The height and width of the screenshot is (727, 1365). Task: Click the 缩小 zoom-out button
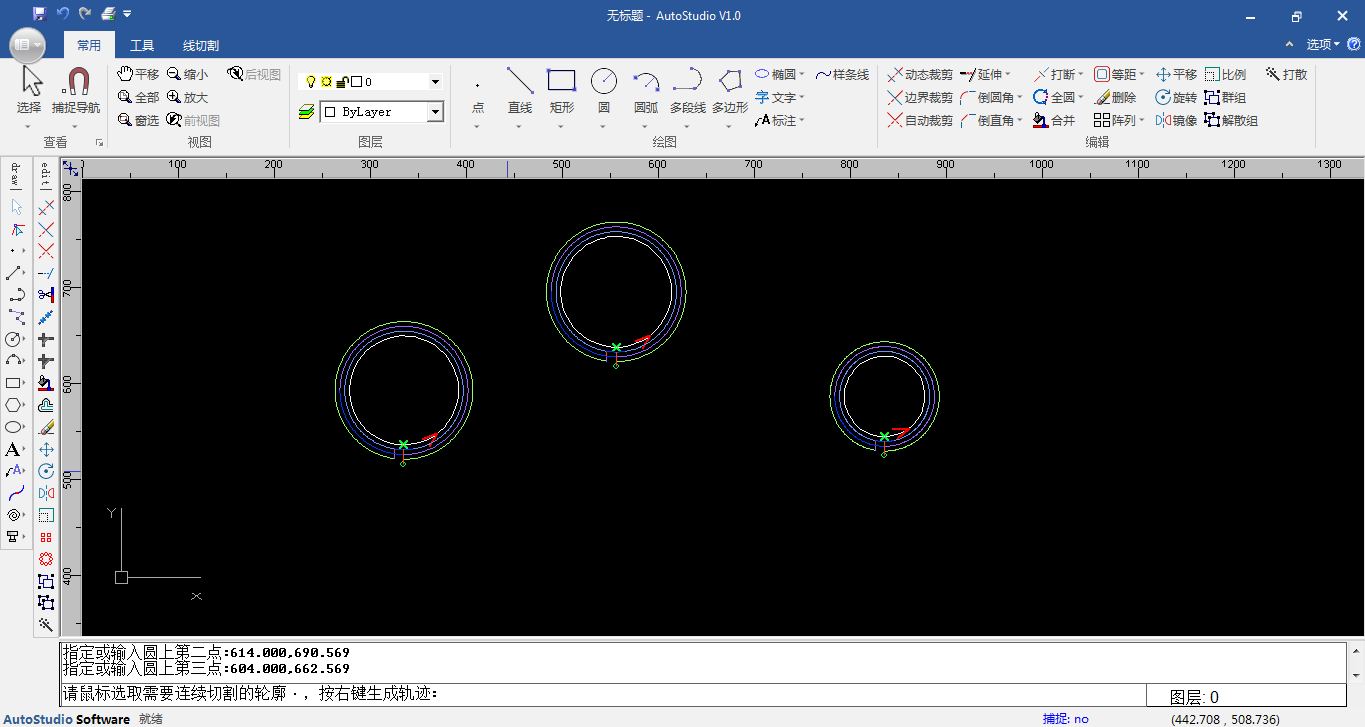(187, 74)
